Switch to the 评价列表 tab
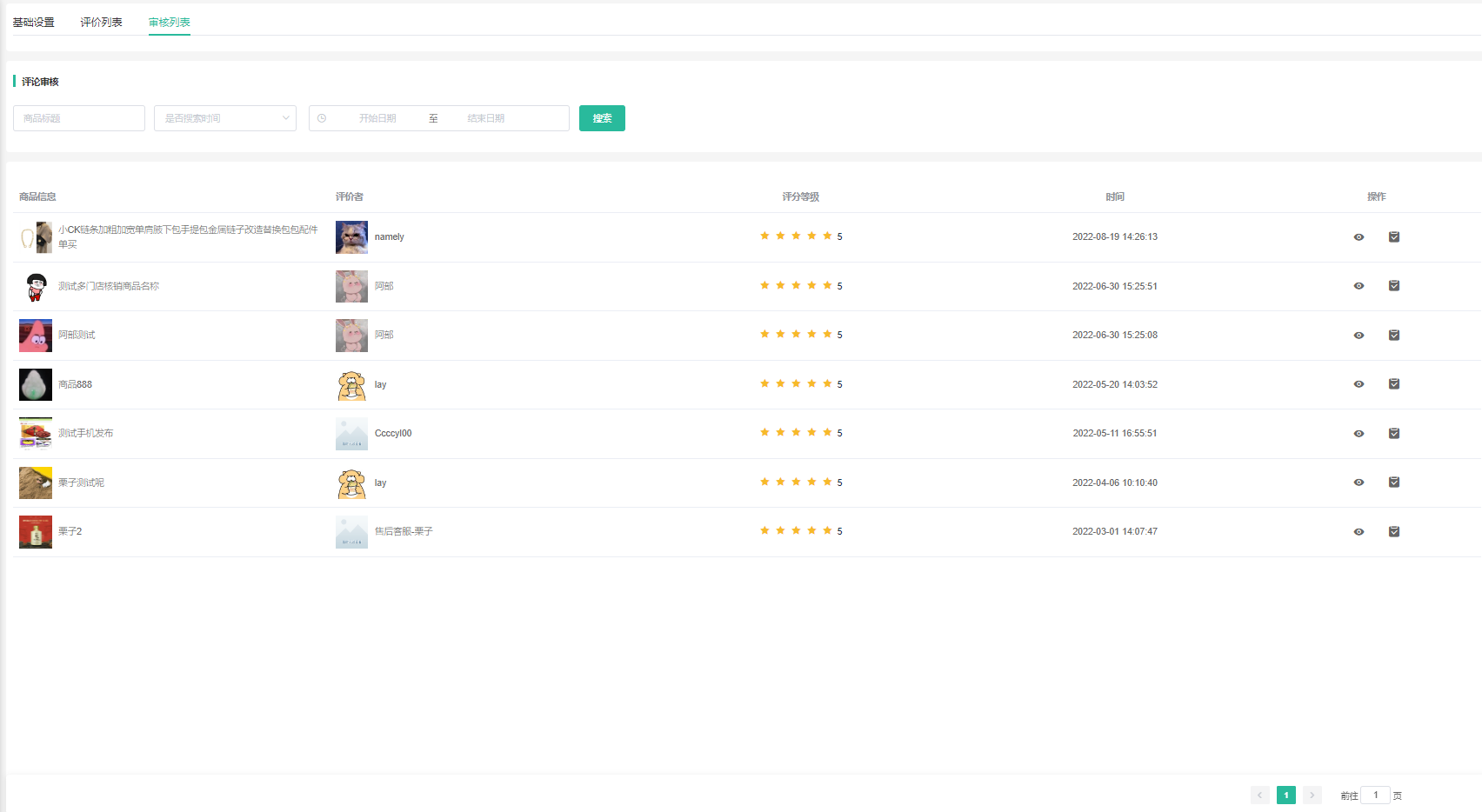 point(101,23)
